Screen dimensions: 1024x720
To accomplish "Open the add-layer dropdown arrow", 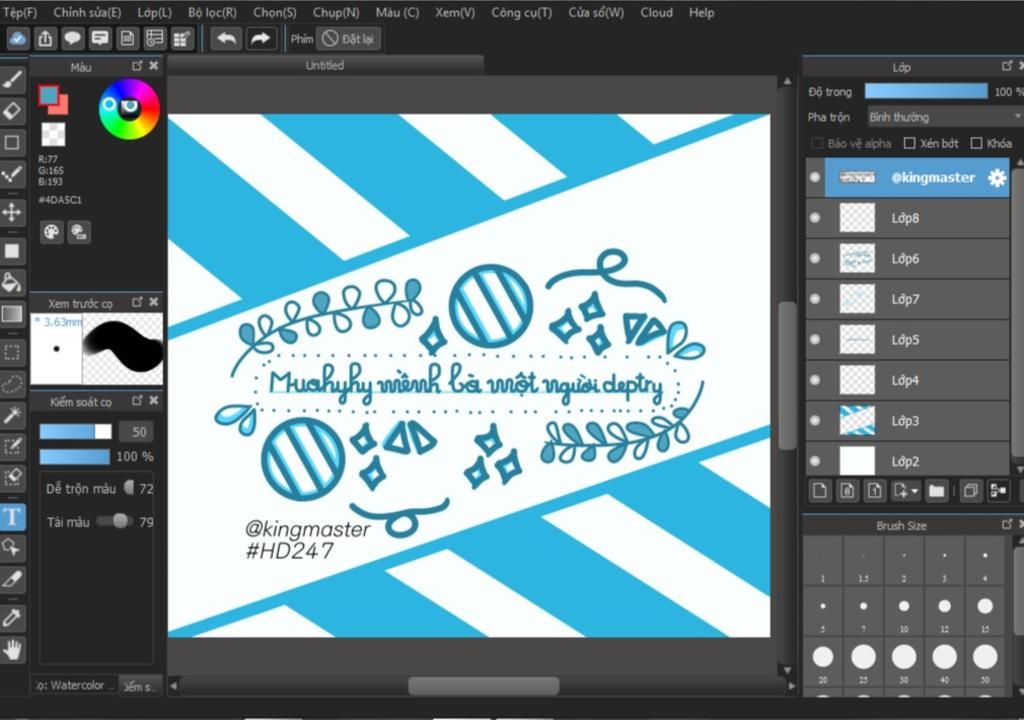I will 914,491.
